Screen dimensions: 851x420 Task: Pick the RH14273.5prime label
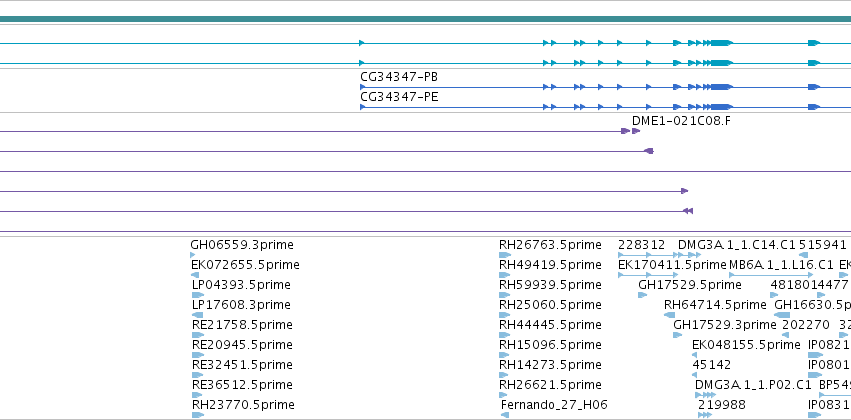tap(550, 365)
